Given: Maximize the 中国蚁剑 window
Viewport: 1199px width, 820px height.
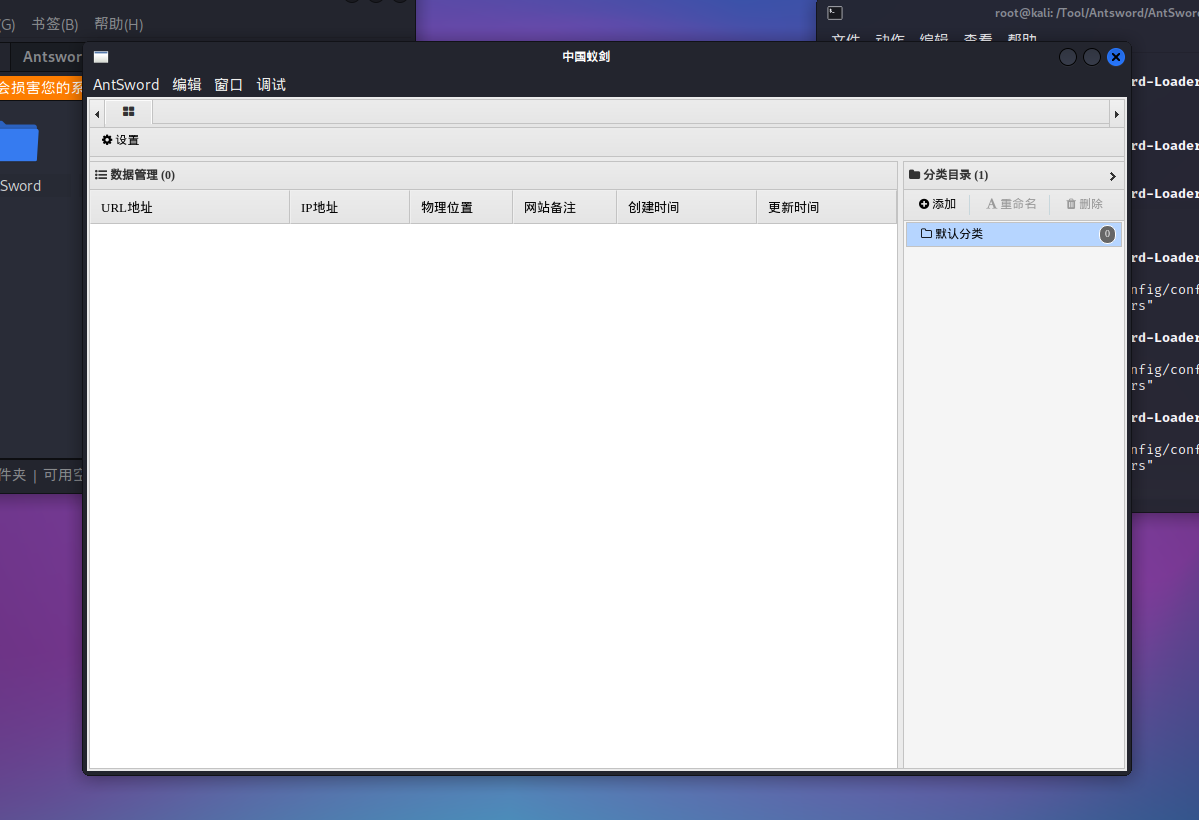Looking at the screenshot, I should point(1092,57).
